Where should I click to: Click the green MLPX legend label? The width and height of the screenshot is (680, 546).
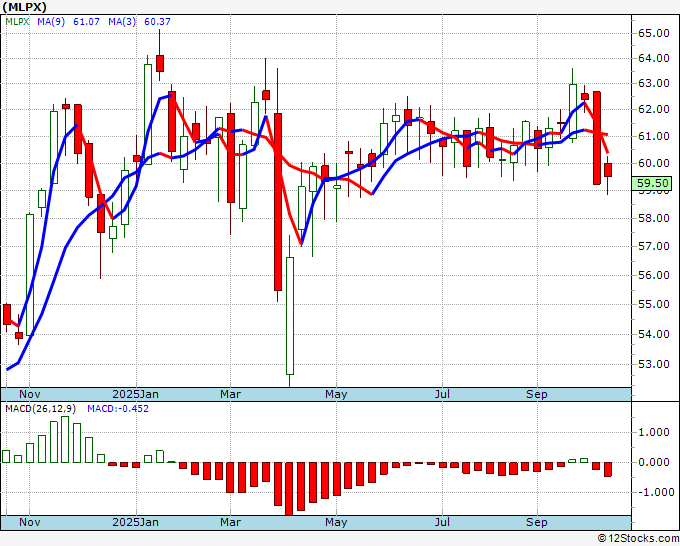[17, 21]
